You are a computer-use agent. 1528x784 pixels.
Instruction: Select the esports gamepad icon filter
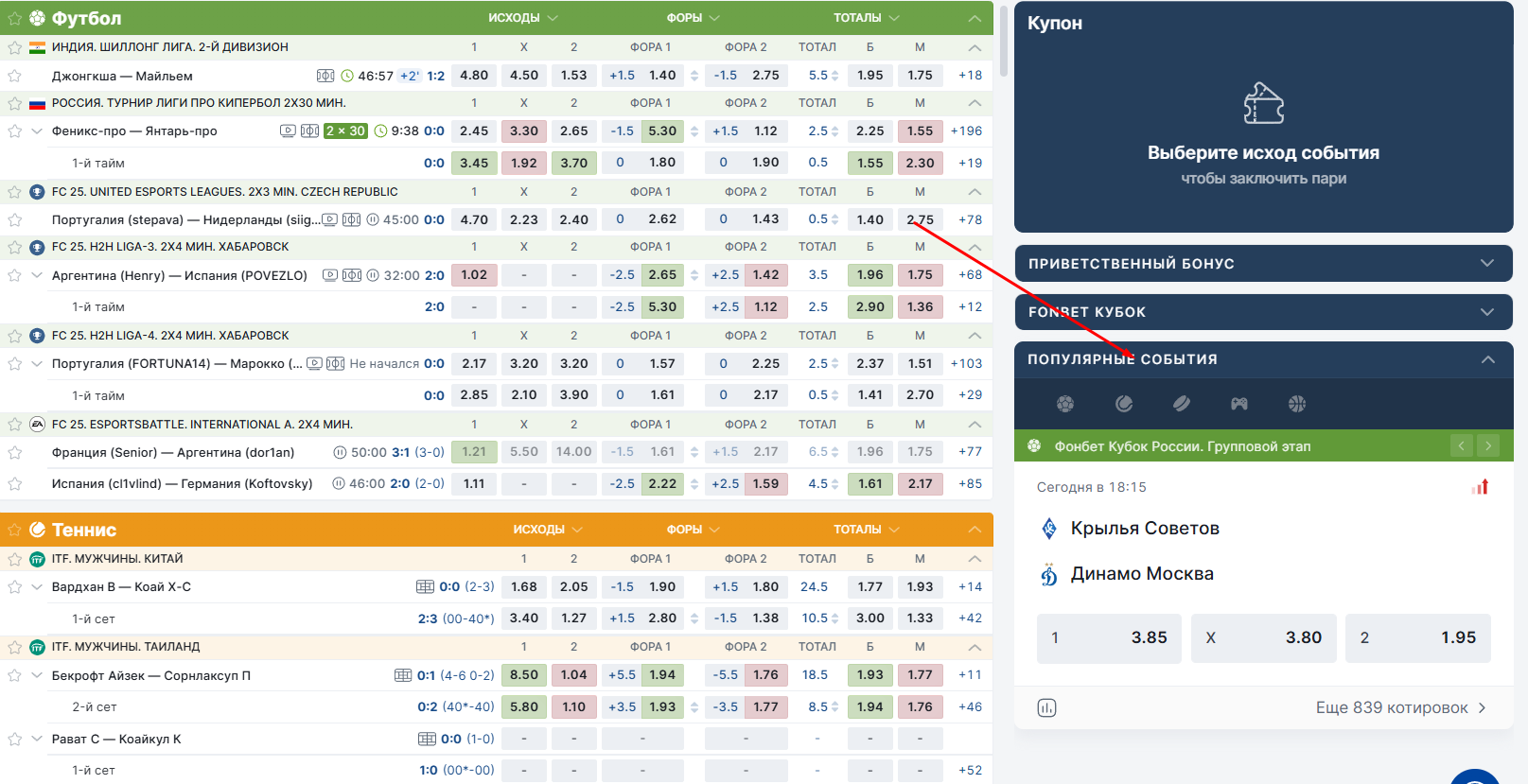(x=1238, y=404)
